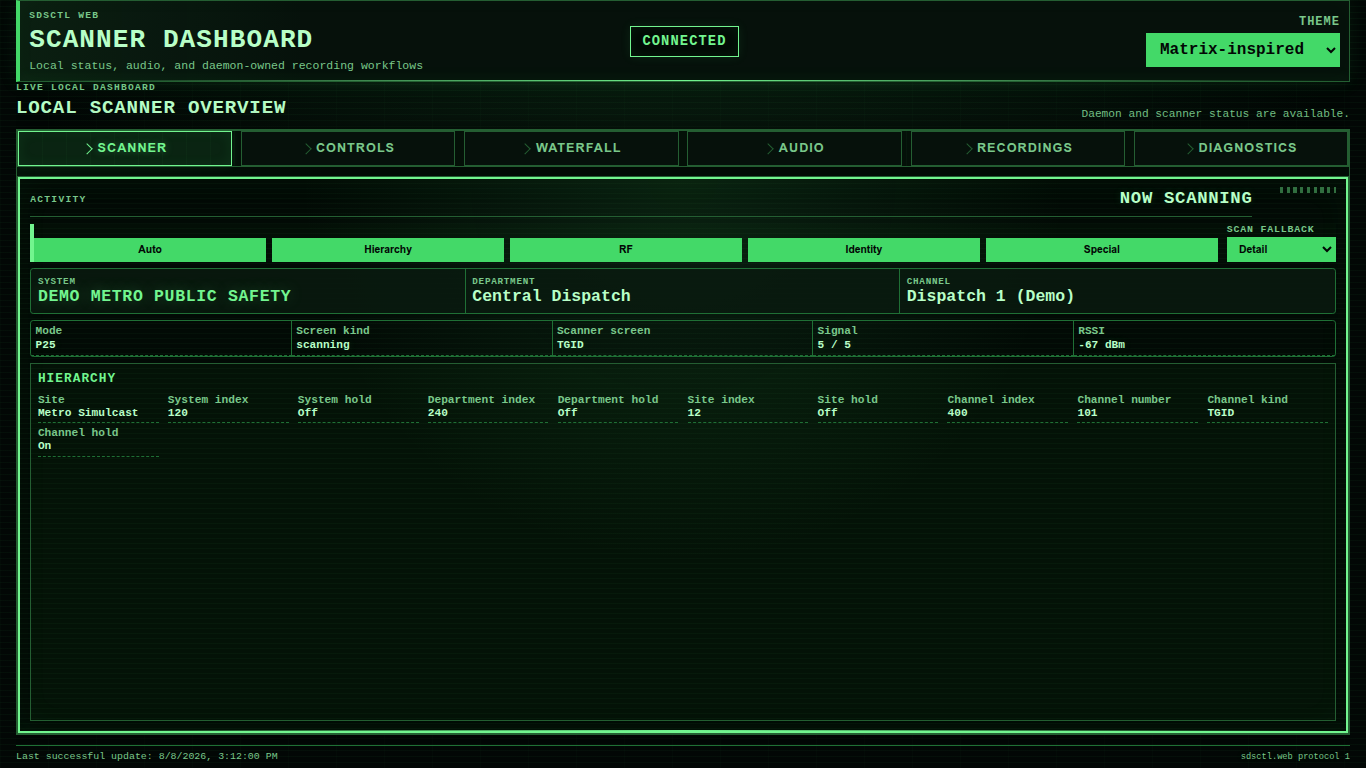The image size is (1366, 768).
Task: Click the Site hold value Off
Action: tap(827, 413)
